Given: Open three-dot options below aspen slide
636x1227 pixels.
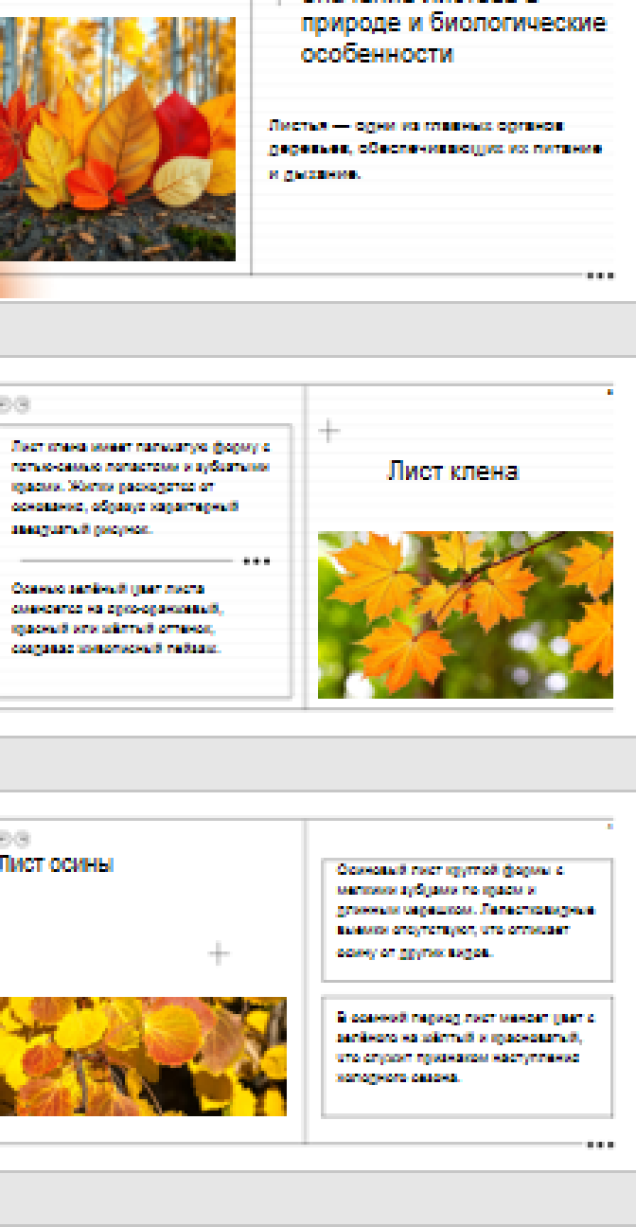Looking at the screenshot, I should 600,1144.
